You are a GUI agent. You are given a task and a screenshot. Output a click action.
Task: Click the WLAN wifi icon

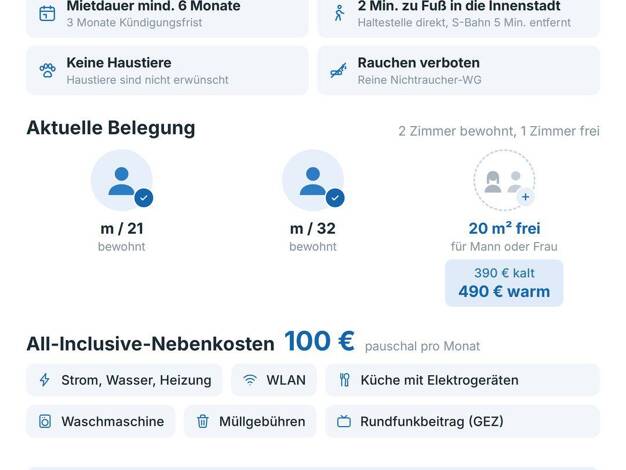[250, 380]
